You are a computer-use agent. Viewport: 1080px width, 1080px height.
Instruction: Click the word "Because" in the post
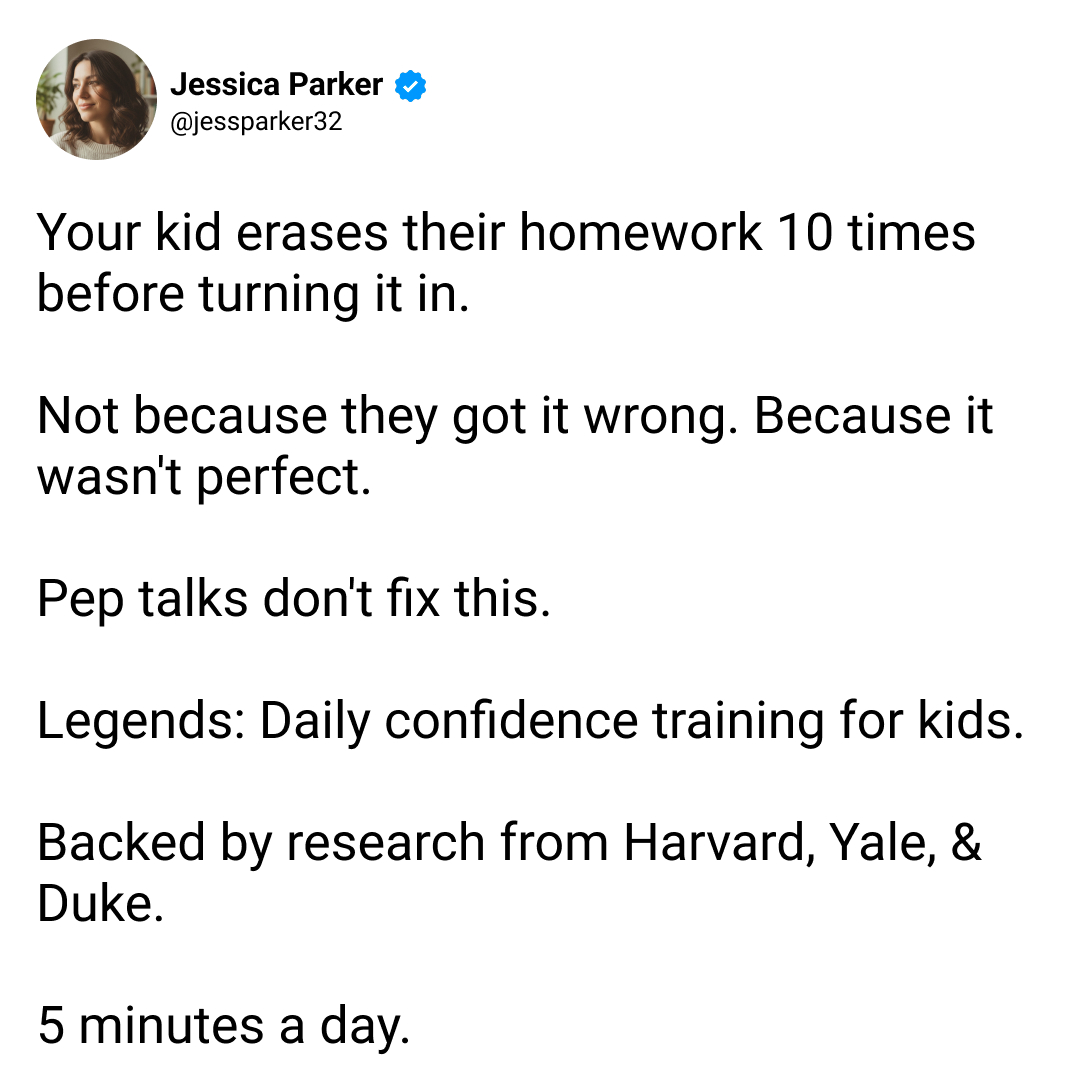point(852,415)
